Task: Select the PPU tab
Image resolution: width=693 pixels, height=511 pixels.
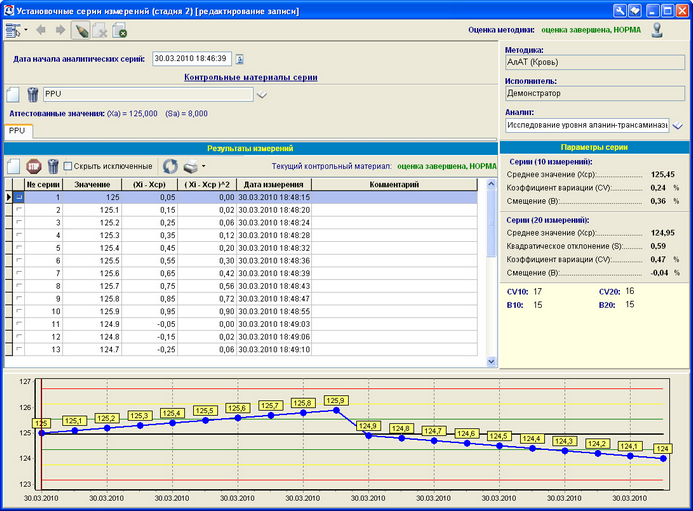Action: point(18,131)
